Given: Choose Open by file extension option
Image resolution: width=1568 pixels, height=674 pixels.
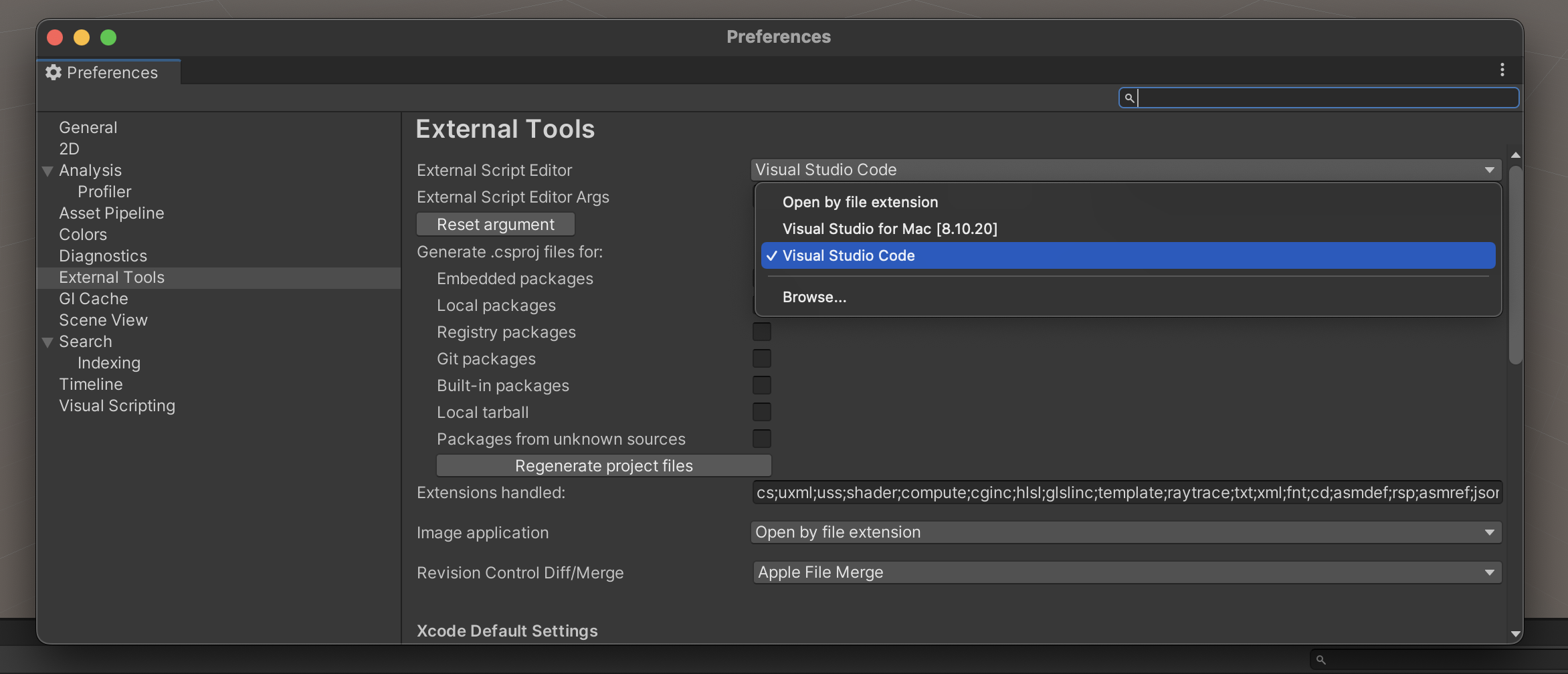Looking at the screenshot, I should (1128, 202).
